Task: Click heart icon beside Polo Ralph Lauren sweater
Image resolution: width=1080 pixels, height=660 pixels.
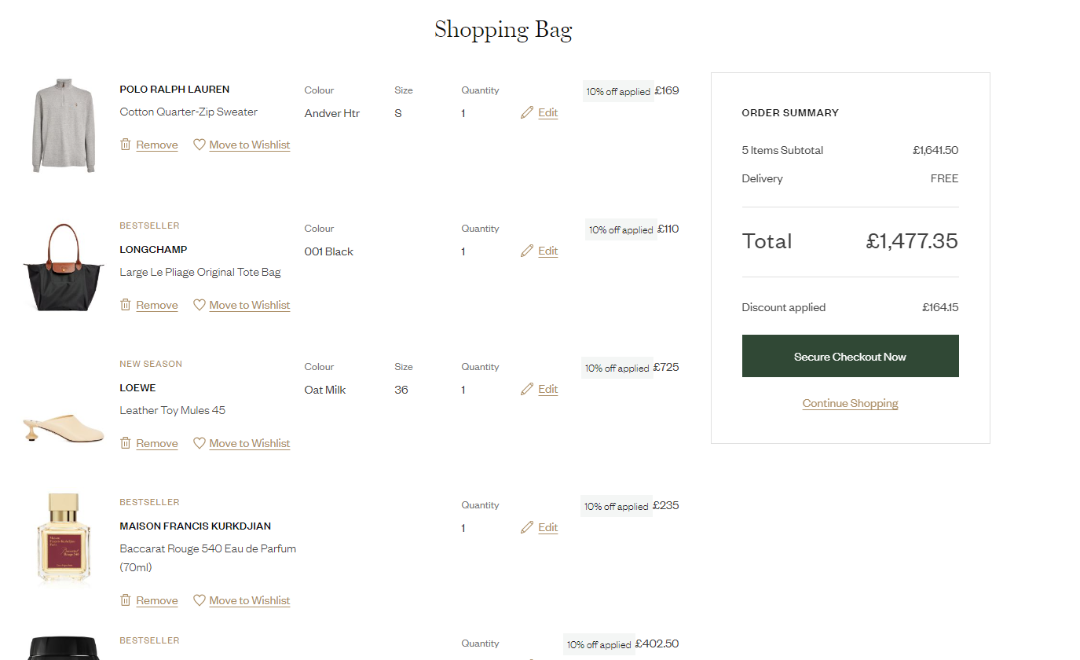Action: pyautogui.click(x=199, y=145)
